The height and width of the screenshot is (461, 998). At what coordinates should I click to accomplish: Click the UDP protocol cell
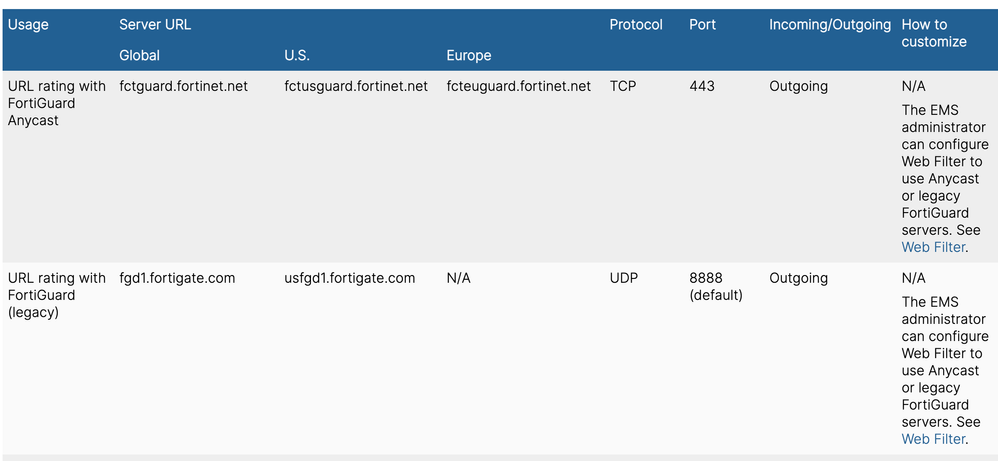624,278
